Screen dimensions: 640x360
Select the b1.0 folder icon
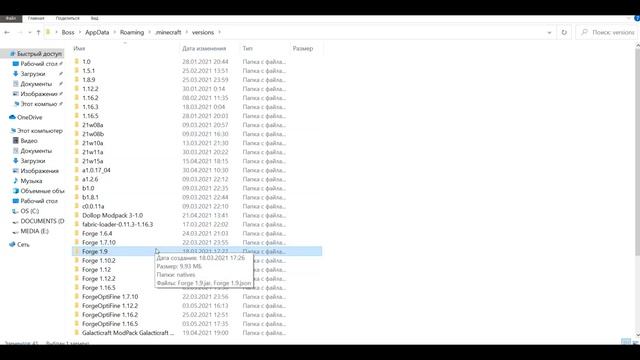[x=76, y=188]
